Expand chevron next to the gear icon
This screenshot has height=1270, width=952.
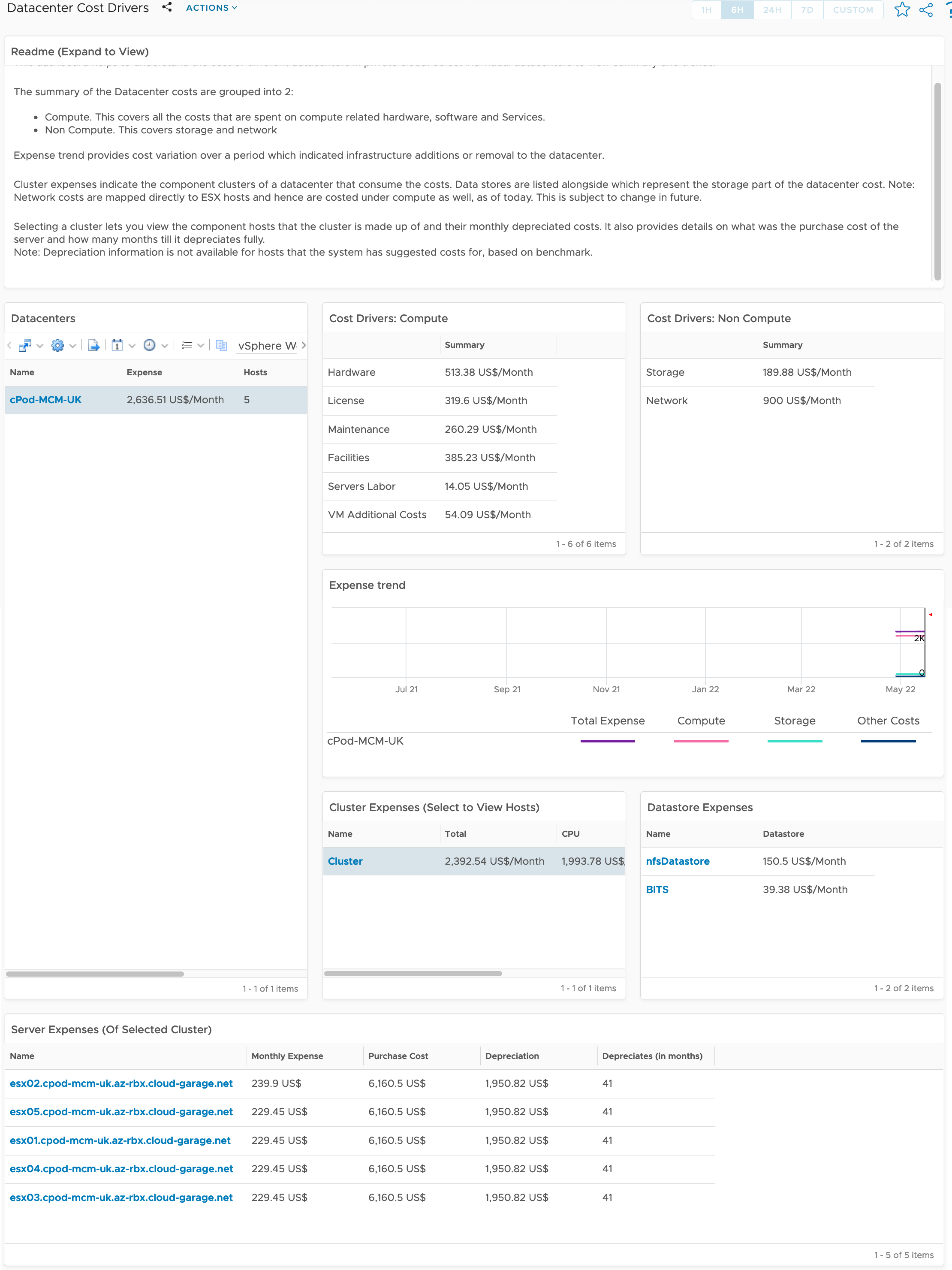[x=72, y=346]
